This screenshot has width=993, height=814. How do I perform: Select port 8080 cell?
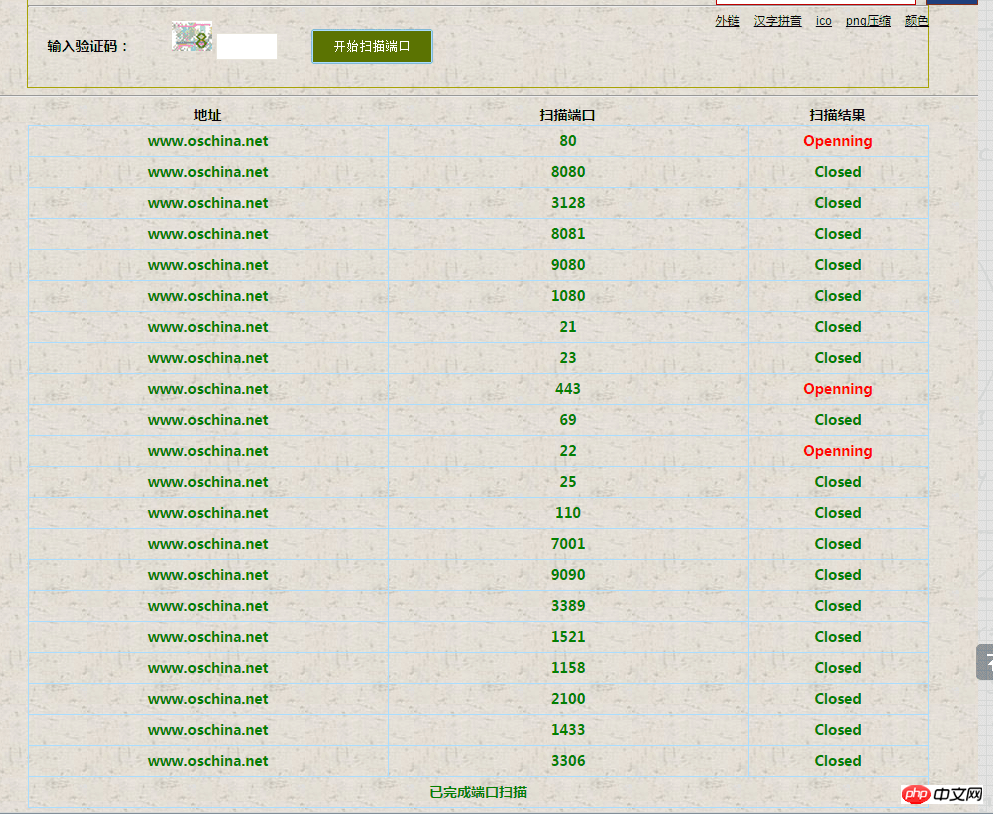[568, 172]
